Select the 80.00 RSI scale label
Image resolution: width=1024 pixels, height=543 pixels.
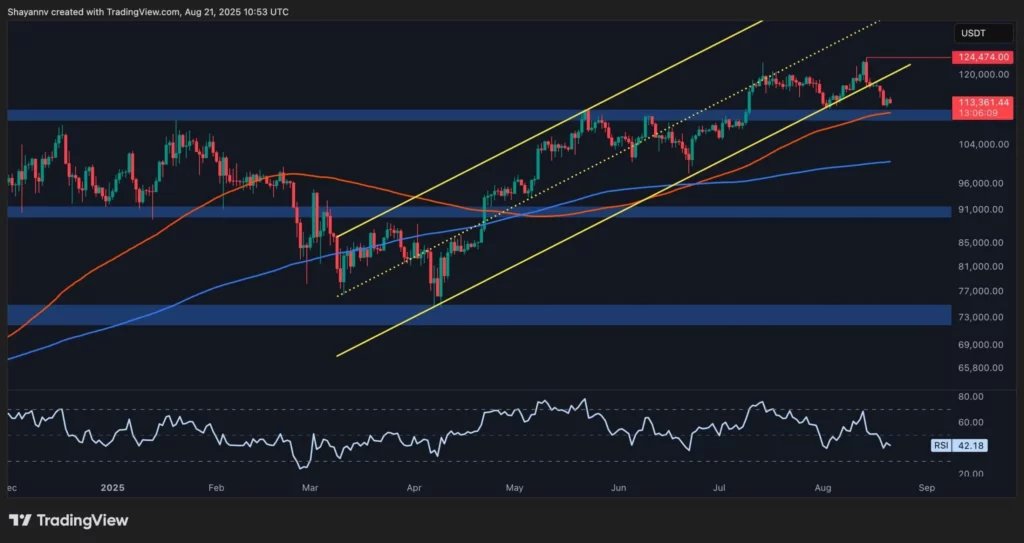point(971,397)
